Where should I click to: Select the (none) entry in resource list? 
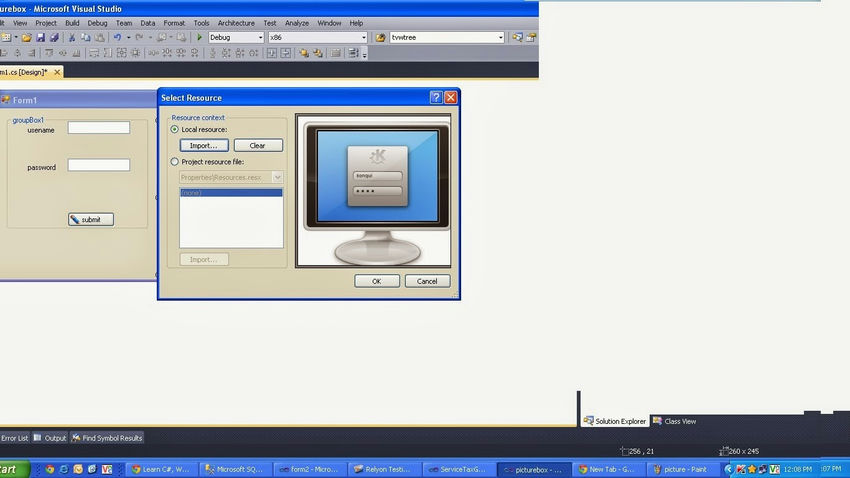(231, 193)
